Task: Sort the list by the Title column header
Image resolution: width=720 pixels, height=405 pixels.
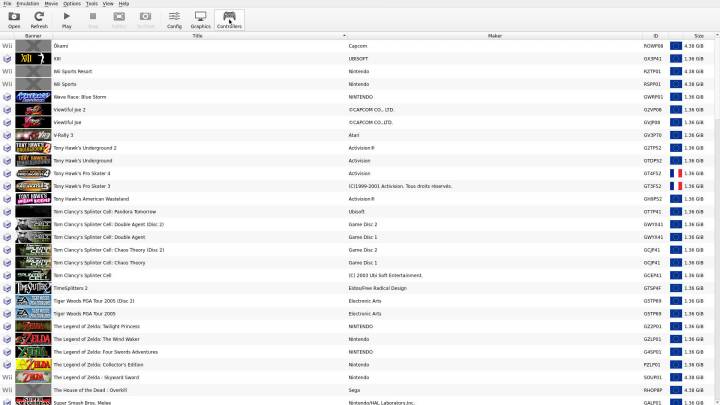Action: (197, 36)
